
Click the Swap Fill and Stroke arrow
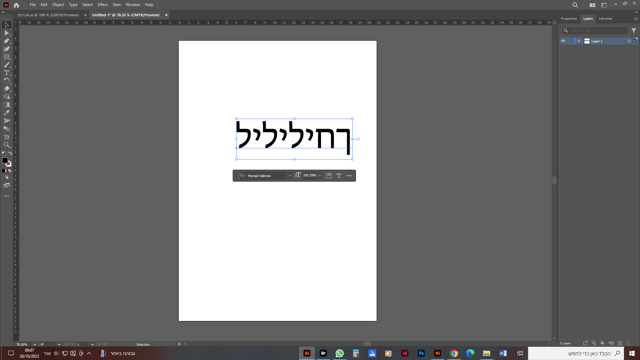[x=10, y=153]
